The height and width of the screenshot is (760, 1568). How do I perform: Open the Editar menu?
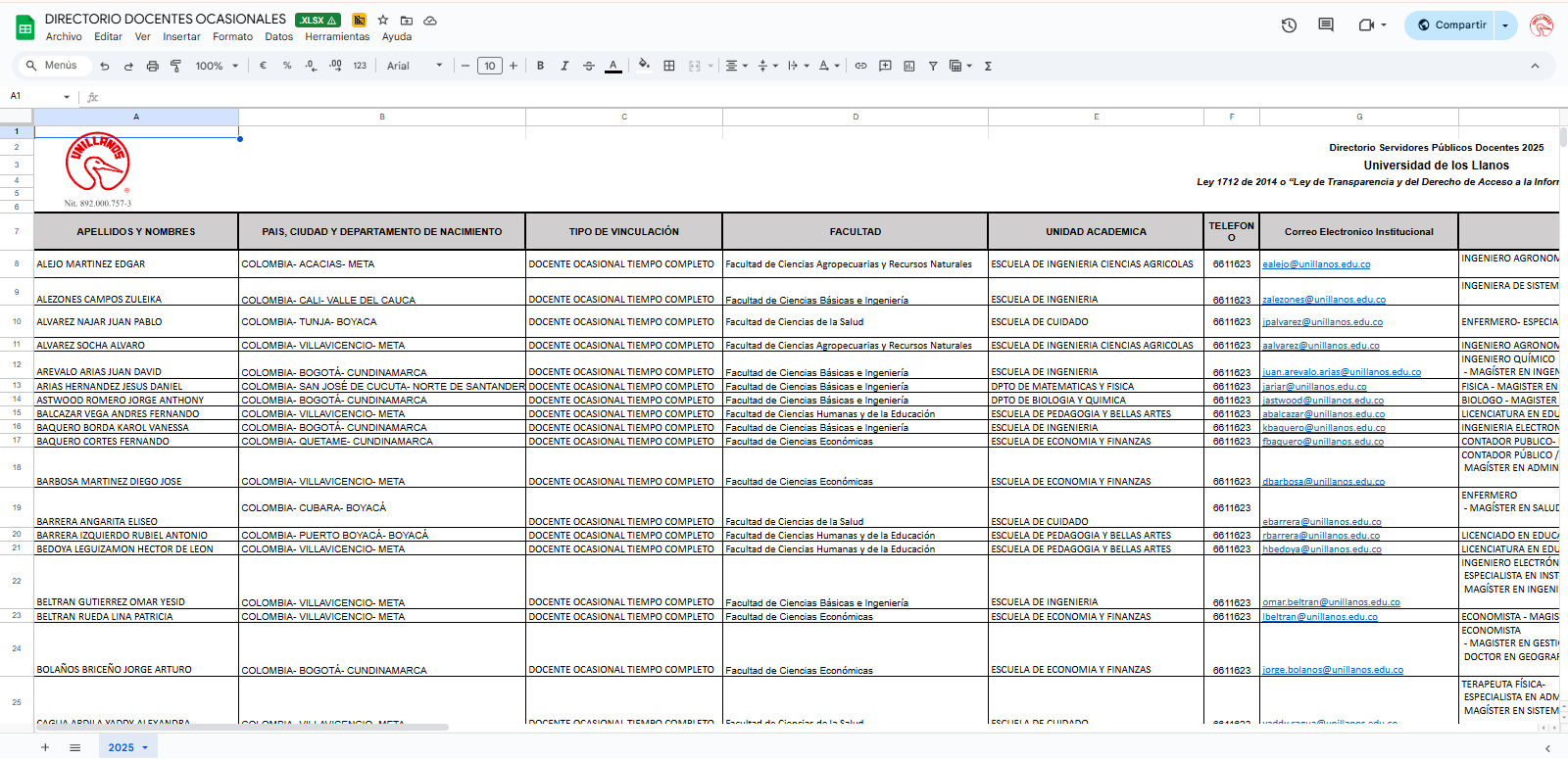[x=108, y=37]
